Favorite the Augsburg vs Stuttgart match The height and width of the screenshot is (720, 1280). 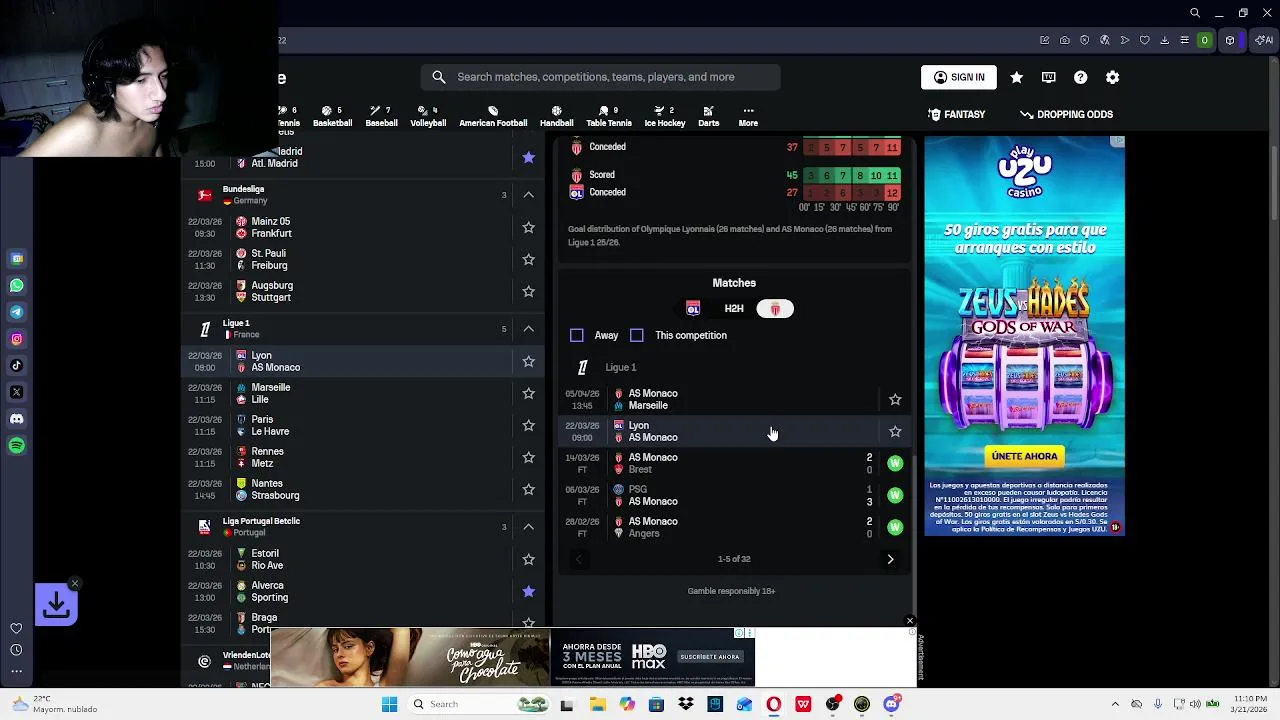click(528, 291)
